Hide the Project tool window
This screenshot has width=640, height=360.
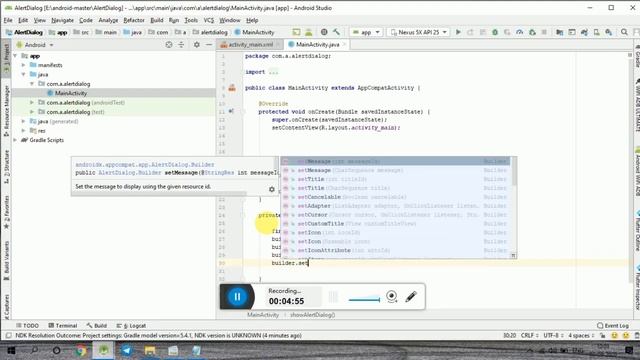(209, 44)
